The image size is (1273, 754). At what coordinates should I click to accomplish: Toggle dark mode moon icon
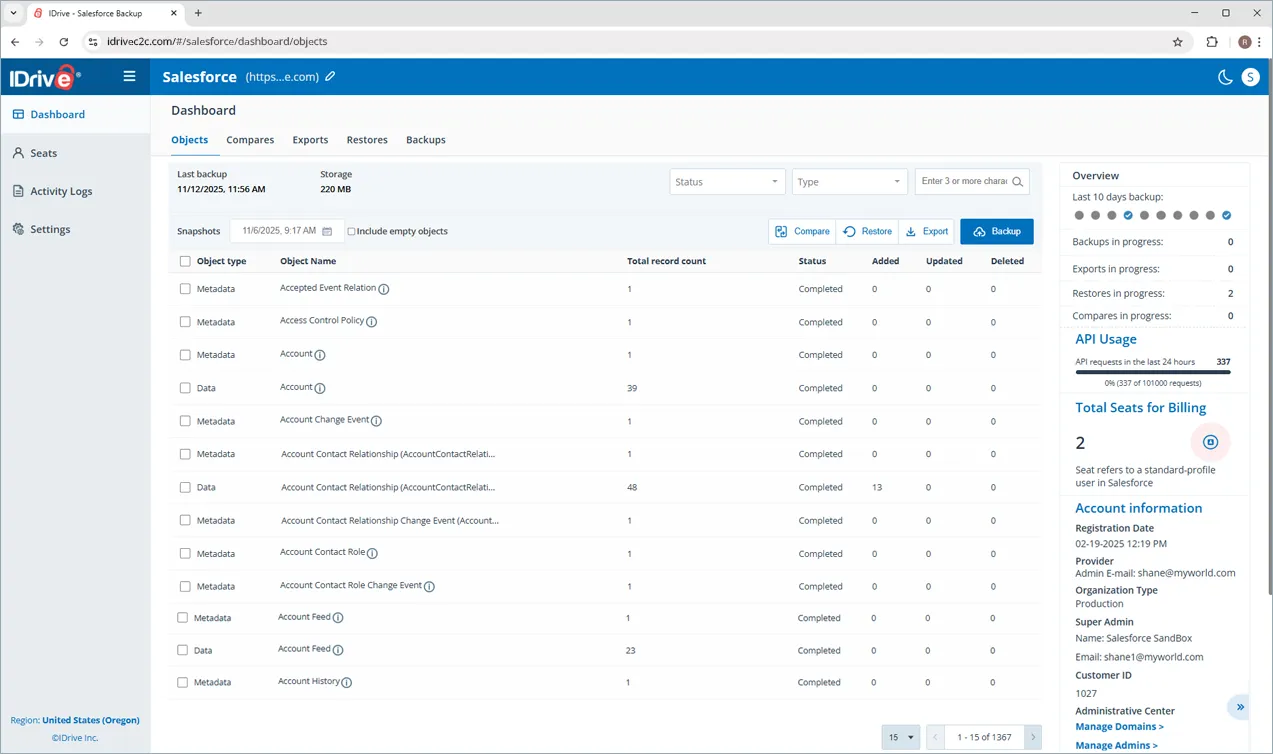click(x=1224, y=77)
